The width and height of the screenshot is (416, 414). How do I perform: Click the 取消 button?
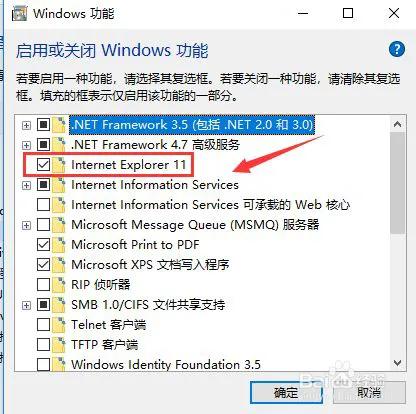[369, 393]
